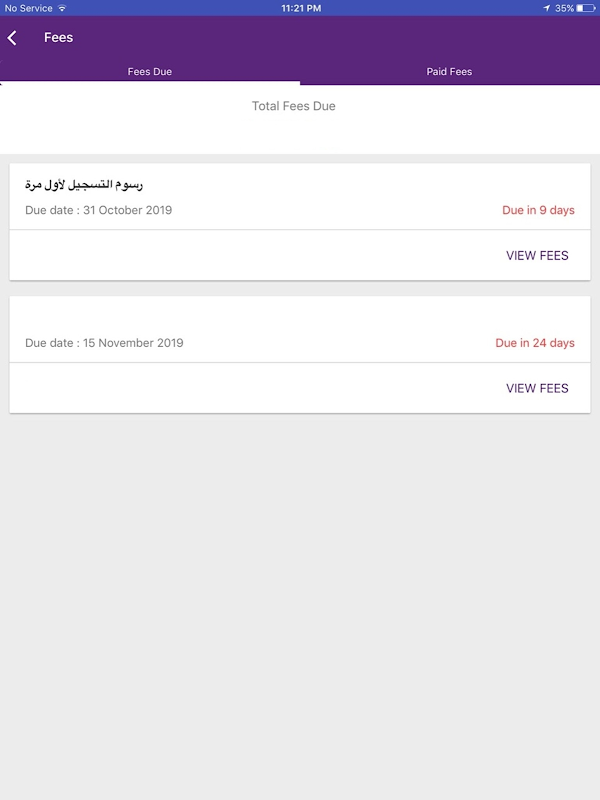Tap the 11:21 PM clock

(x=301, y=8)
